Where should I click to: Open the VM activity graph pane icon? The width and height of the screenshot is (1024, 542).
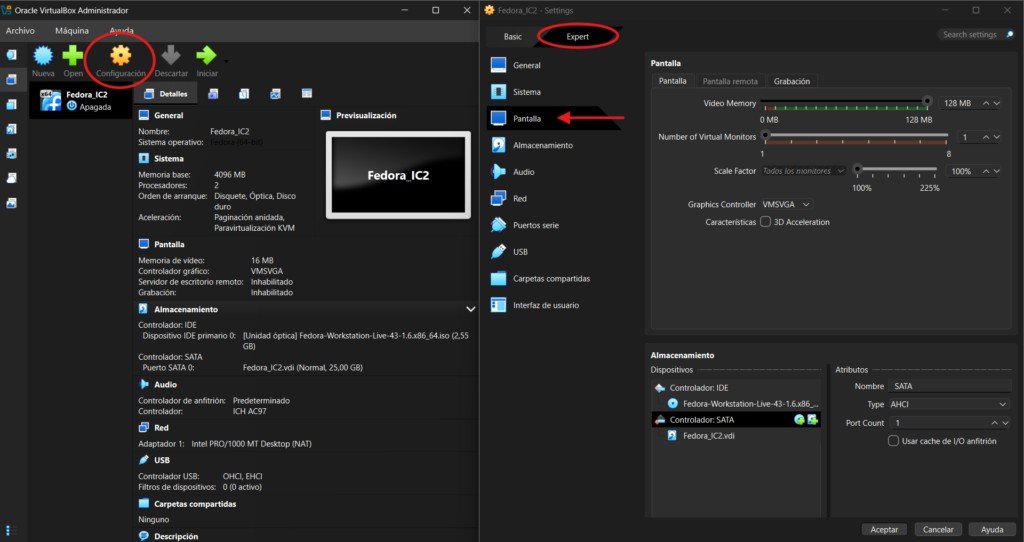(x=276, y=94)
